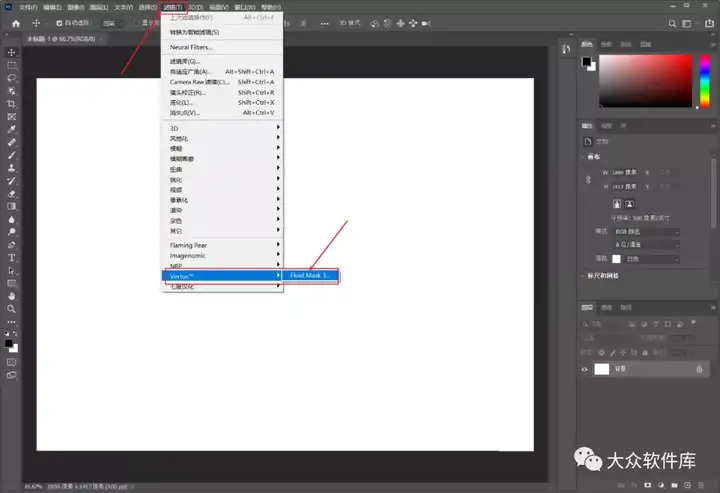The width and height of the screenshot is (720, 493).
Task: Collapse the Canvas section in Properties
Action: [x=583, y=157]
